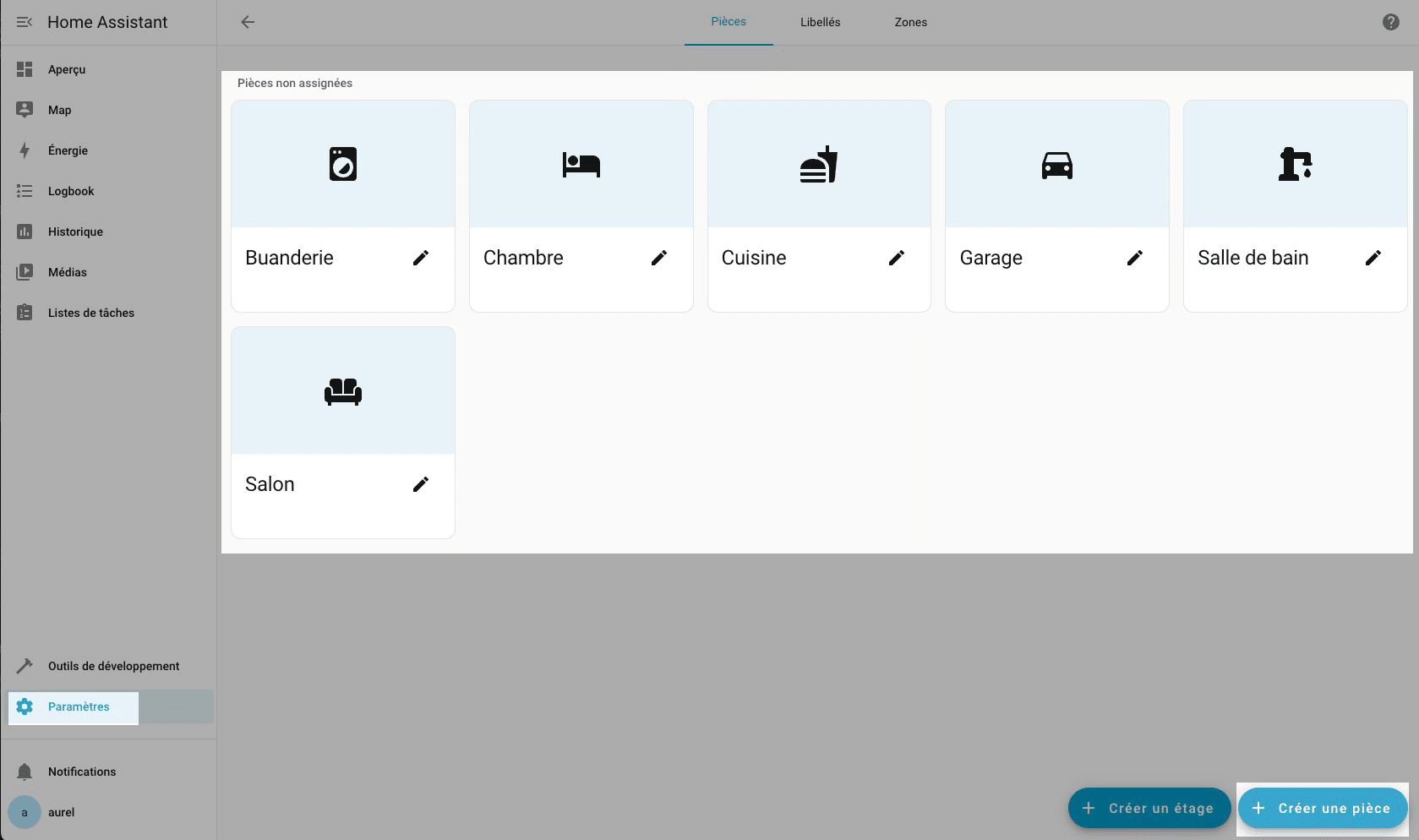Click the Salon room name
Viewport: 1419px width, 840px height.
pyautogui.click(x=270, y=484)
